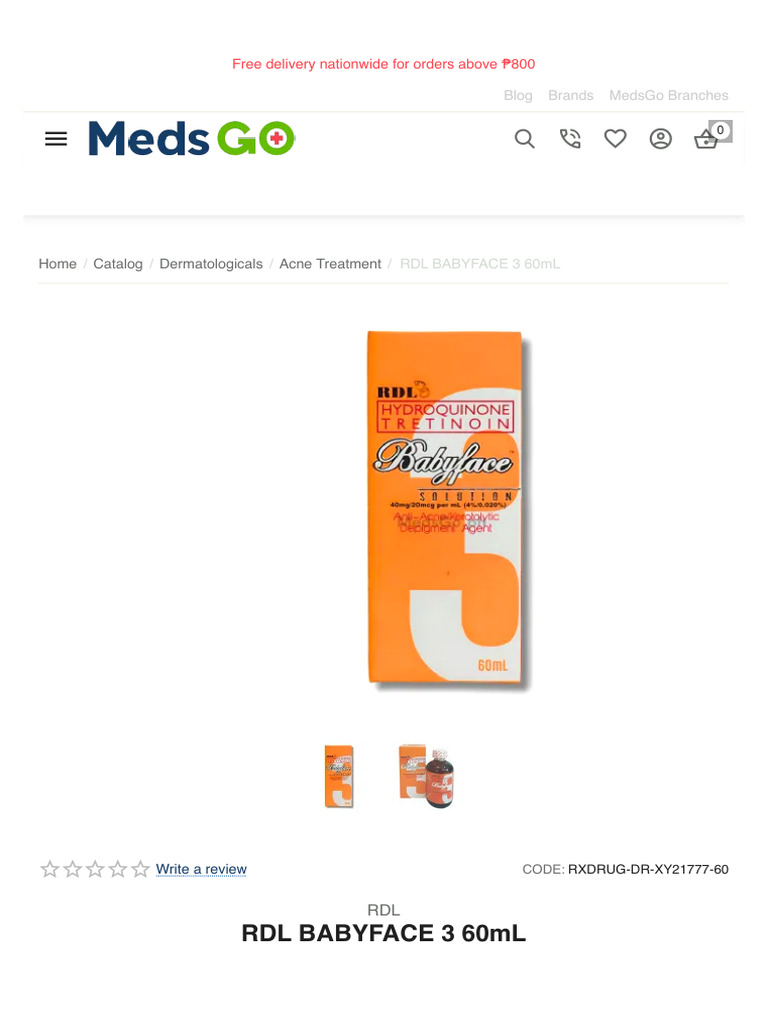Open the user account icon
Viewport: 768px width, 1024px height.
660,138
